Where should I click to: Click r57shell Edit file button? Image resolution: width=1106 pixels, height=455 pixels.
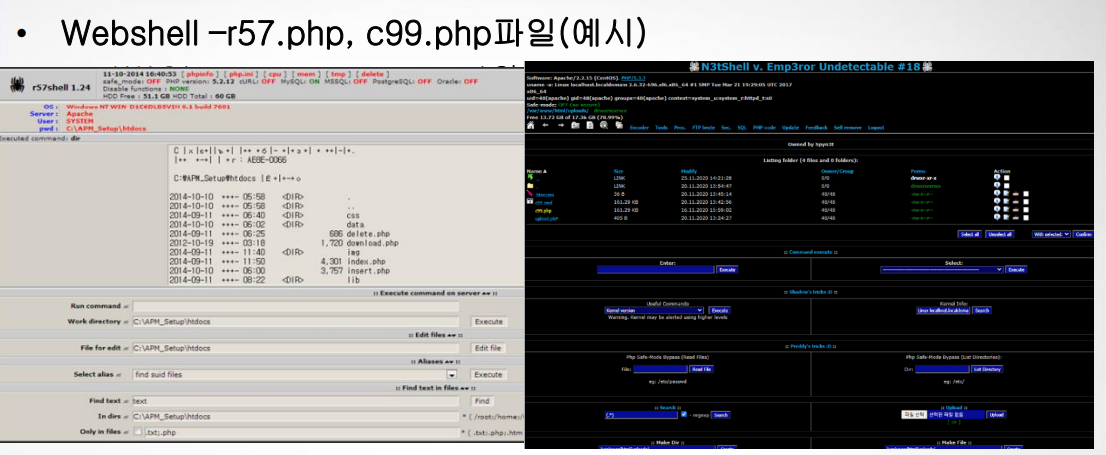tap(488, 348)
